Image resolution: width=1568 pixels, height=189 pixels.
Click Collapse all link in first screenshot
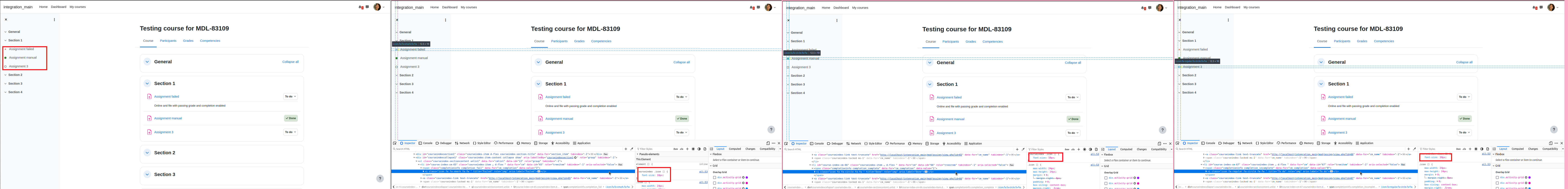pyautogui.click(x=290, y=62)
